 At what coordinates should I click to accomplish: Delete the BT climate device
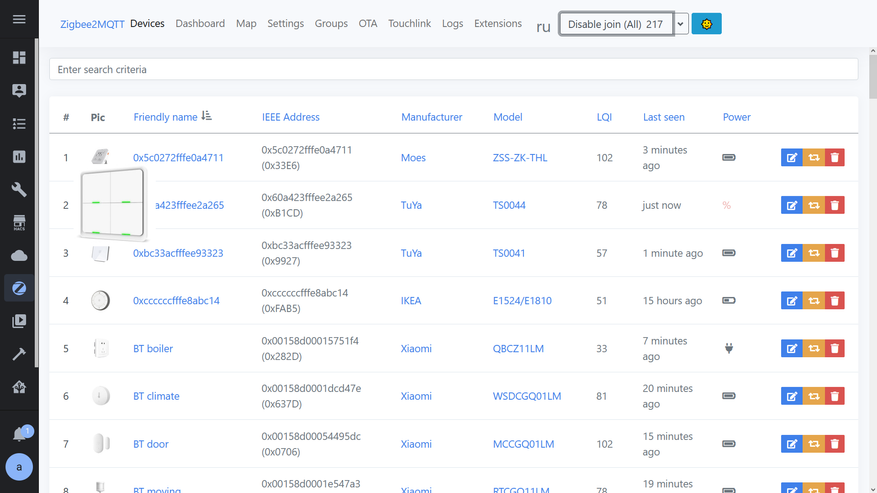[x=835, y=396]
